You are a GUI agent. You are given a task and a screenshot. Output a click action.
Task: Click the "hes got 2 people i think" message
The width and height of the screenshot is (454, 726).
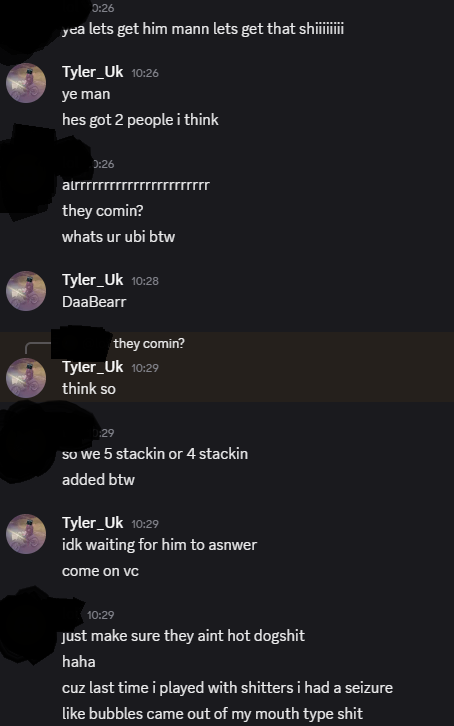coord(140,120)
